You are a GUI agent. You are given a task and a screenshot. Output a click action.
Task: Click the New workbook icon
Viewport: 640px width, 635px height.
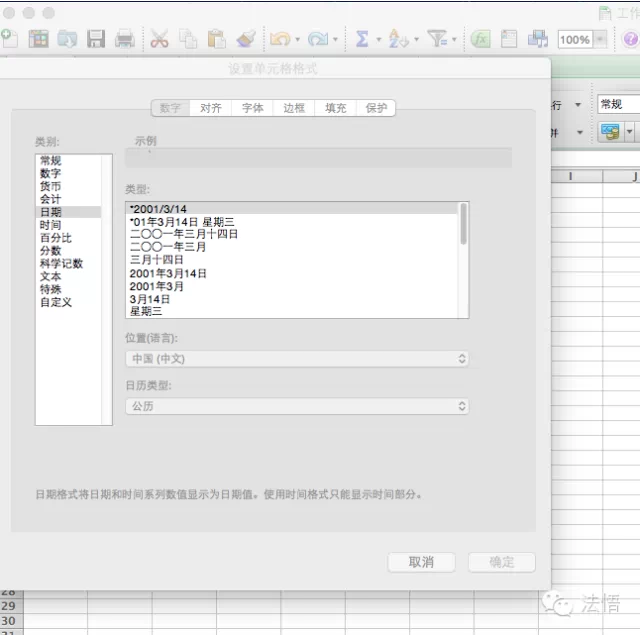coord(9,39)
